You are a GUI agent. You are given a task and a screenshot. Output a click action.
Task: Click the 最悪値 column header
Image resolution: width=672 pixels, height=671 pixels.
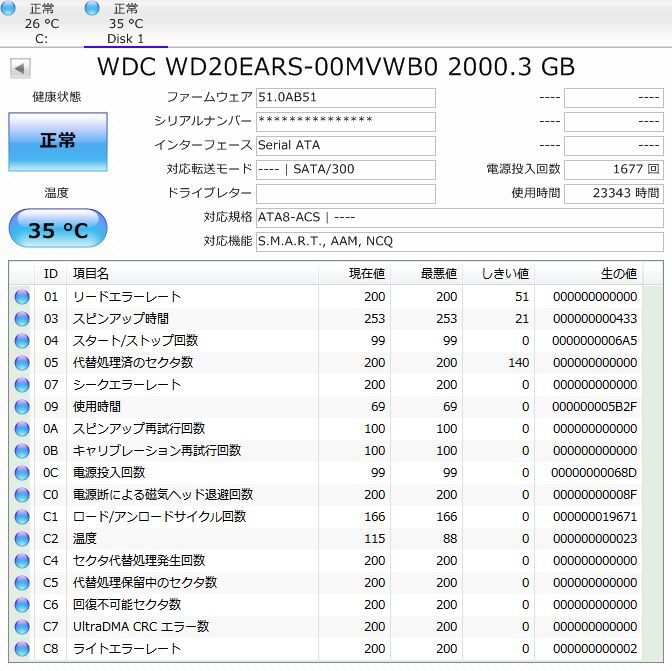tap(426, 273)
